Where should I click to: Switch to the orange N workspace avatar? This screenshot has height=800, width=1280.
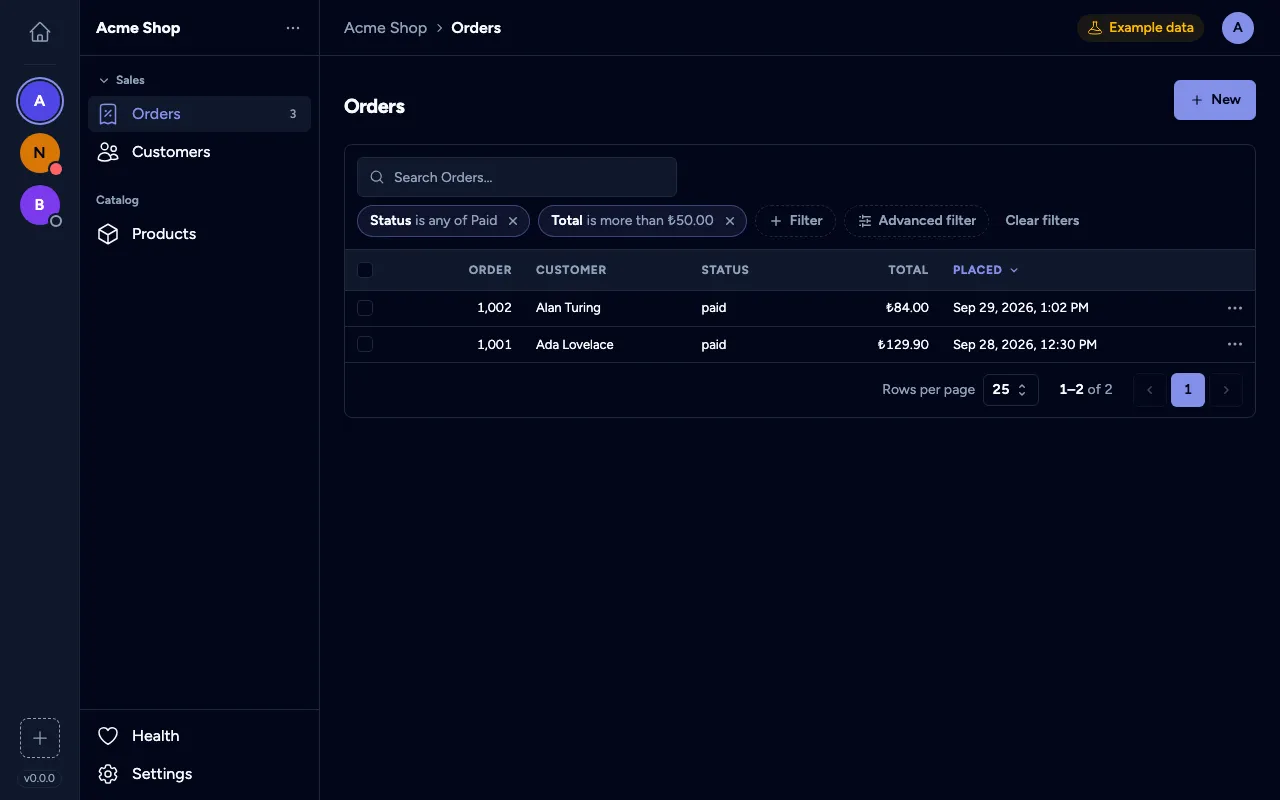point(40,153)
